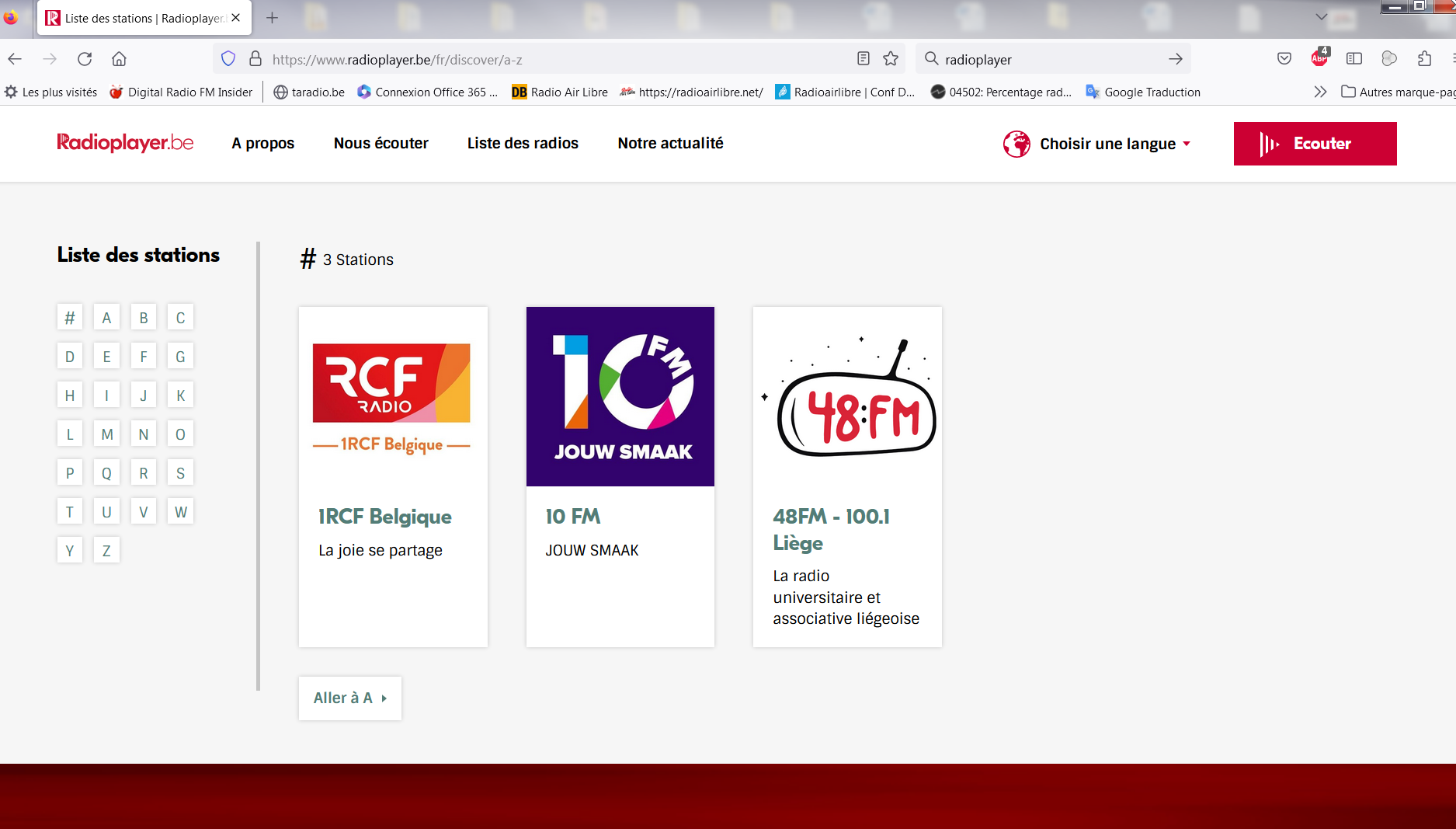Expand the list-all-tabs chevron
Image resolution: width=1456 pixels, height=829 pixels.
[1322, 17]
